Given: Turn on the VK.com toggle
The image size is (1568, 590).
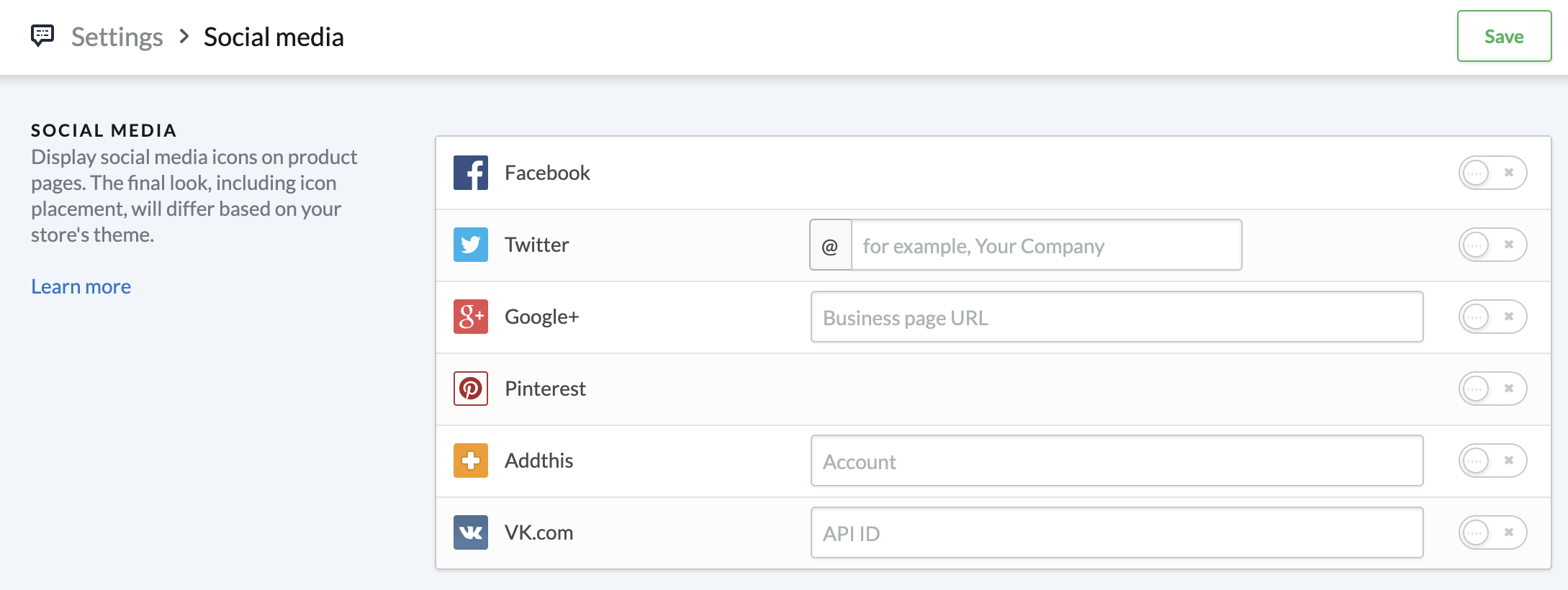Looking at the screenshot, I should (1492, 532).
